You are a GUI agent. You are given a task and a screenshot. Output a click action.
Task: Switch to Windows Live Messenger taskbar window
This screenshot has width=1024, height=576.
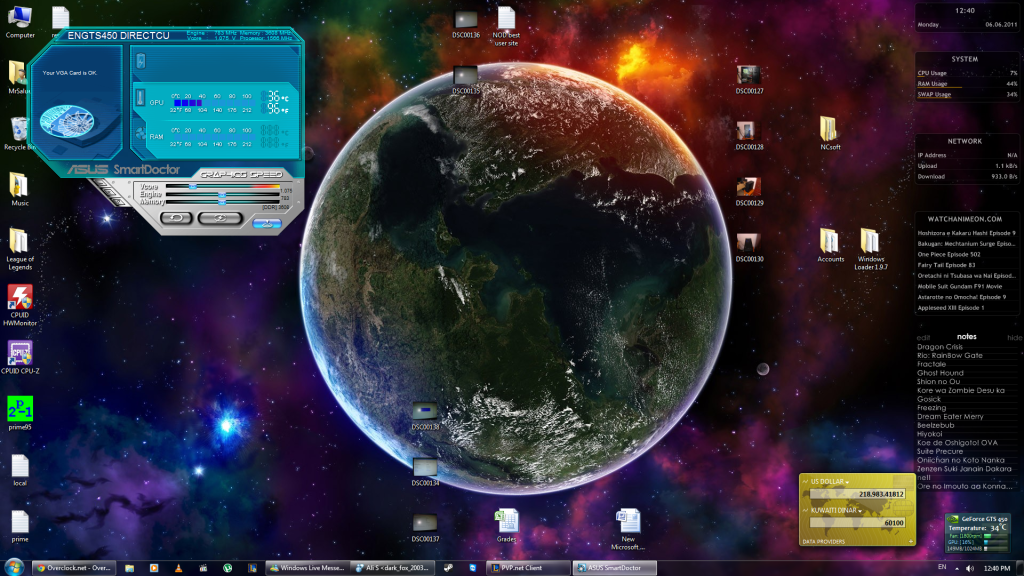click(x=307, y=568)
